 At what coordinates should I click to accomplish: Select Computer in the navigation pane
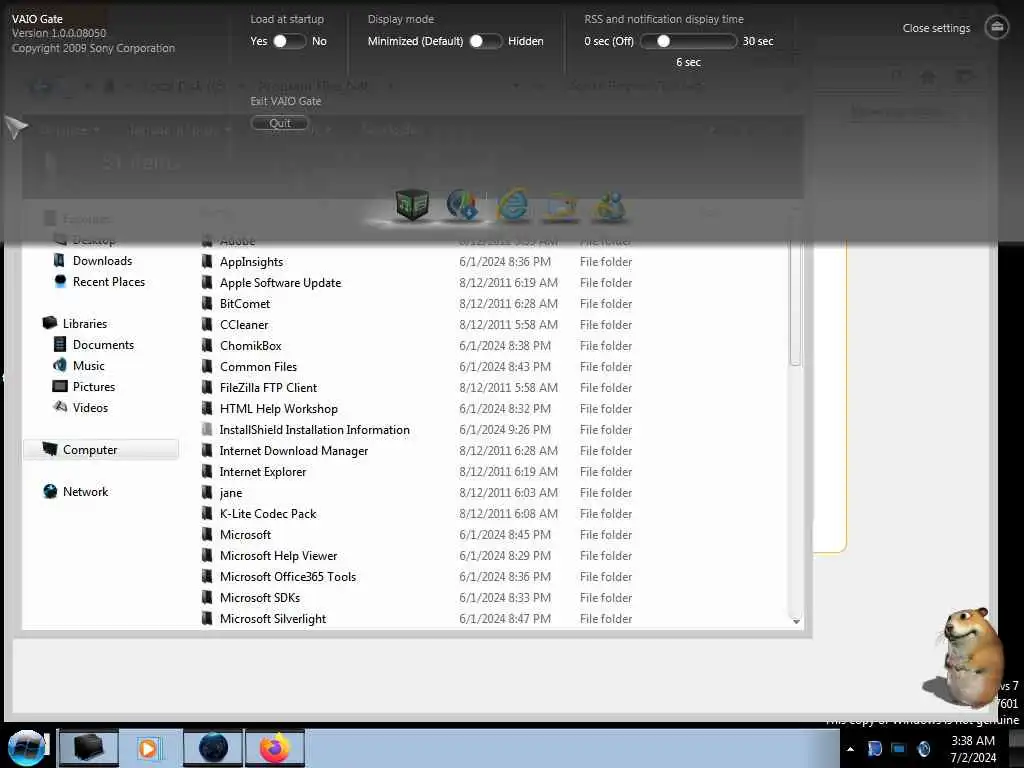pyautogui.click(x=101, y=449)
